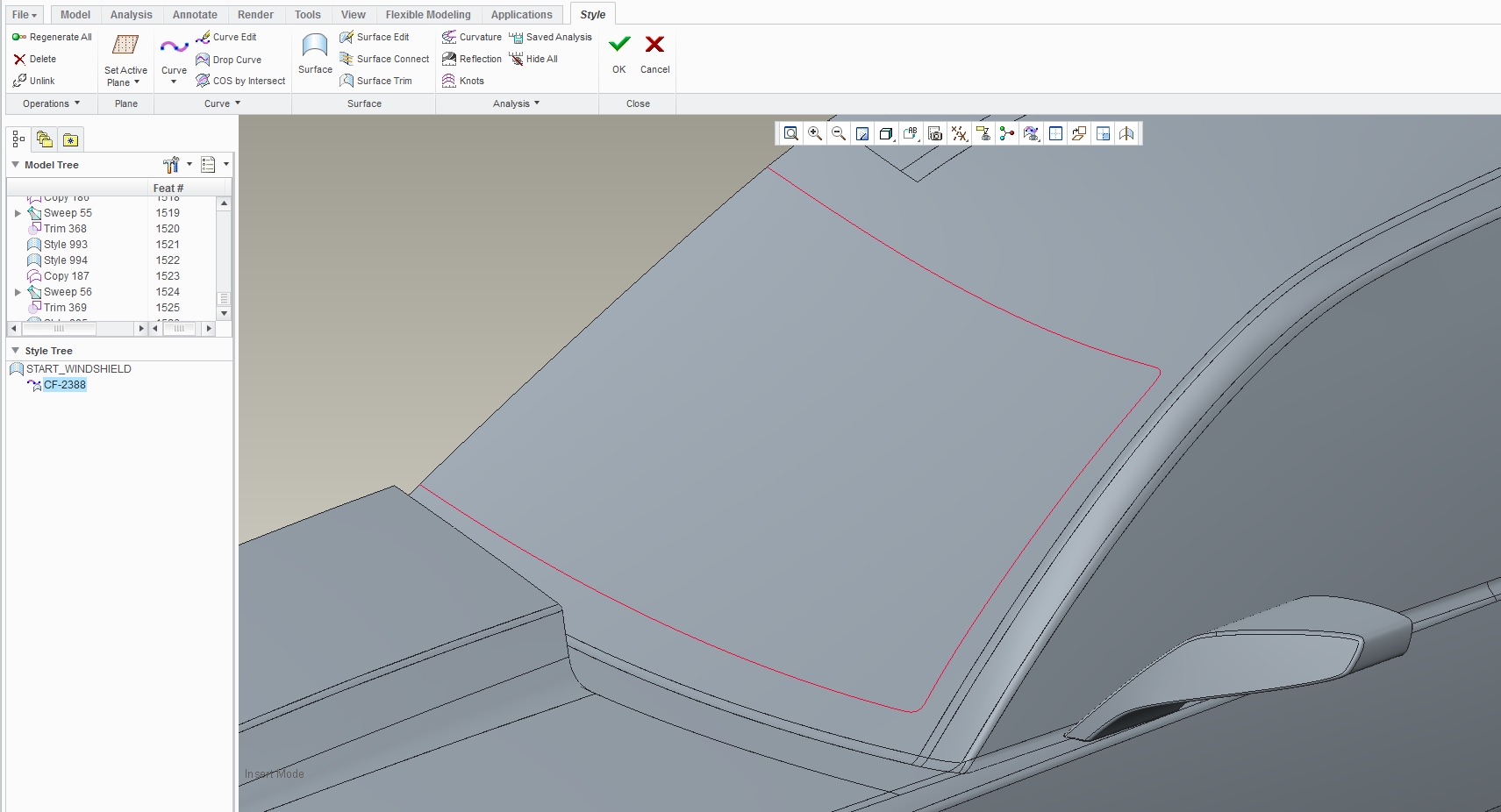Open the Operations group dropdown
This screenshot has height=812, width=1501.
(52, 103)
